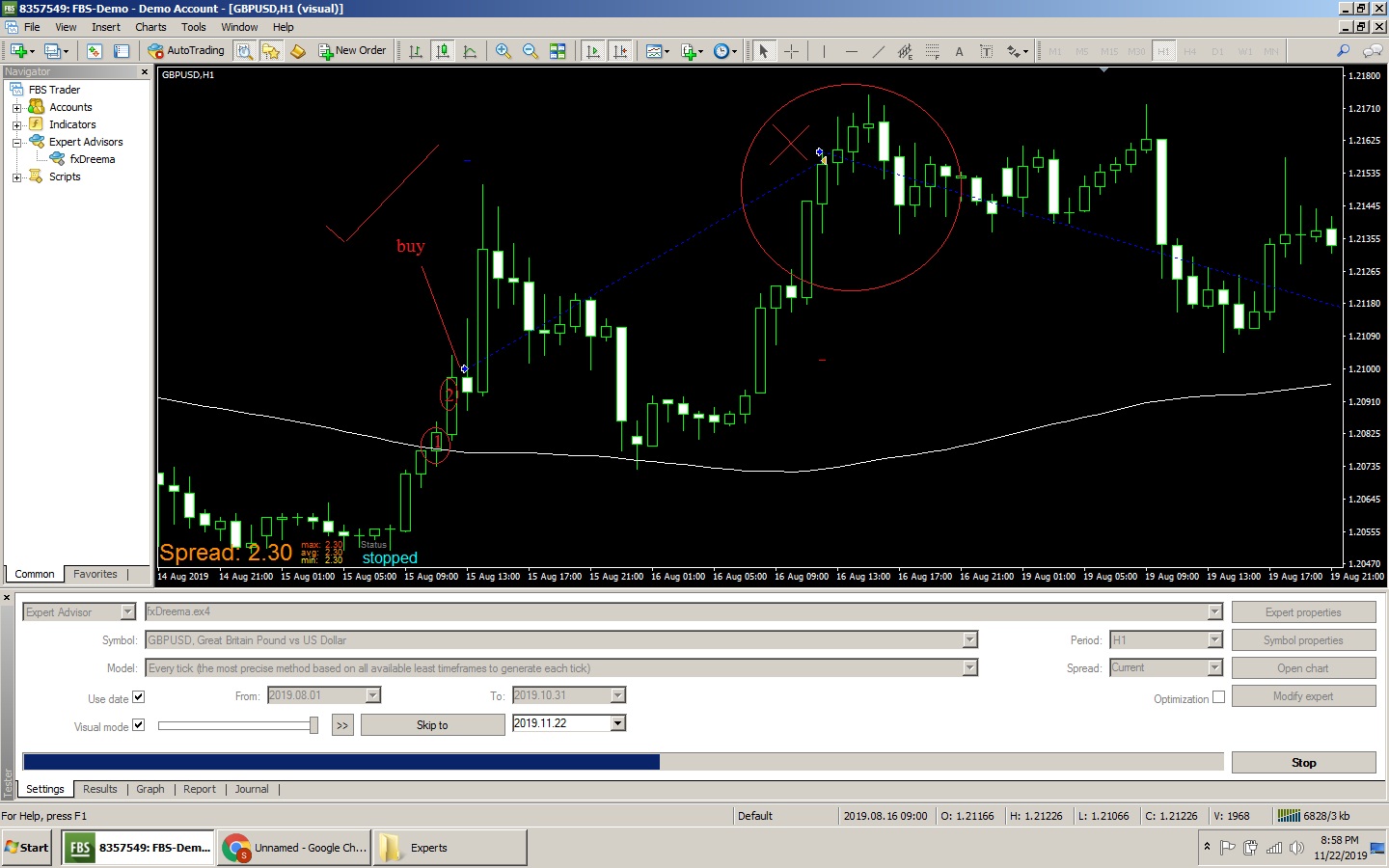
Task: Select the Text tool (A)
Action: 959,51
